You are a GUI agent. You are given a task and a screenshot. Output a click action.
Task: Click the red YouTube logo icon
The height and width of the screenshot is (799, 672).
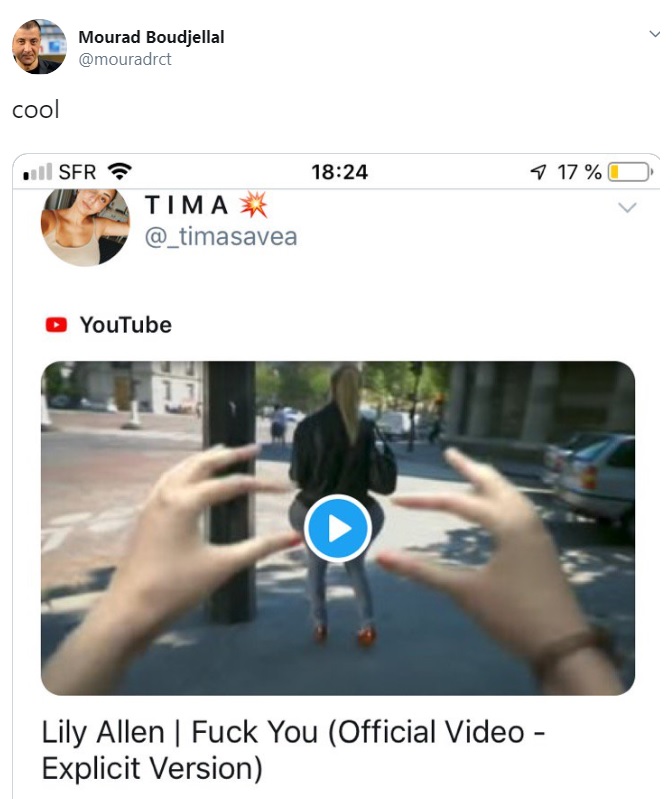point(56,325)
